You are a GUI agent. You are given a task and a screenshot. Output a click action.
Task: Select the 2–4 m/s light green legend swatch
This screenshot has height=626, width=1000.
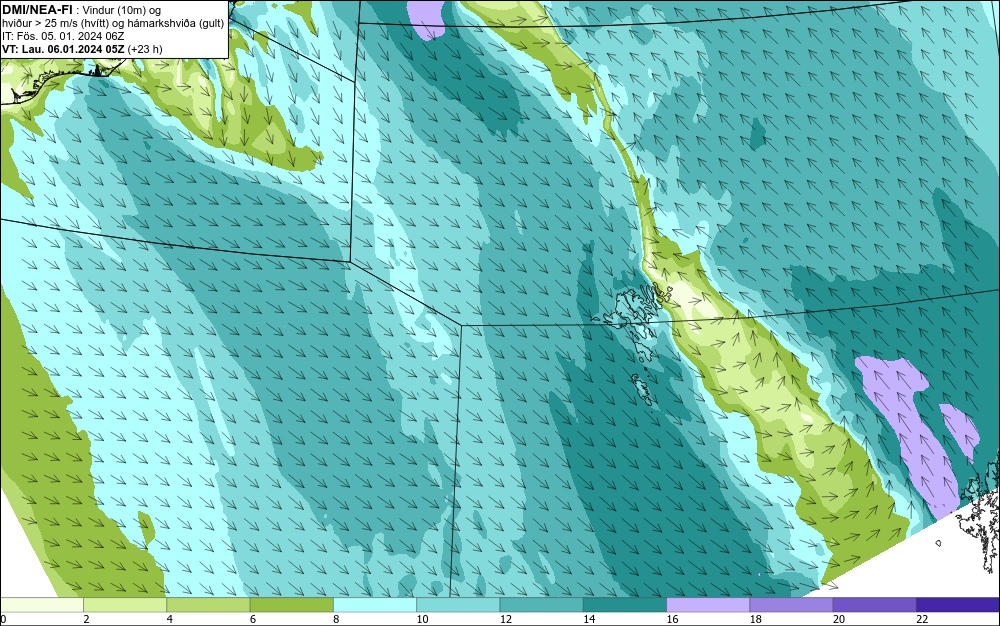click(x=125, y=604)
